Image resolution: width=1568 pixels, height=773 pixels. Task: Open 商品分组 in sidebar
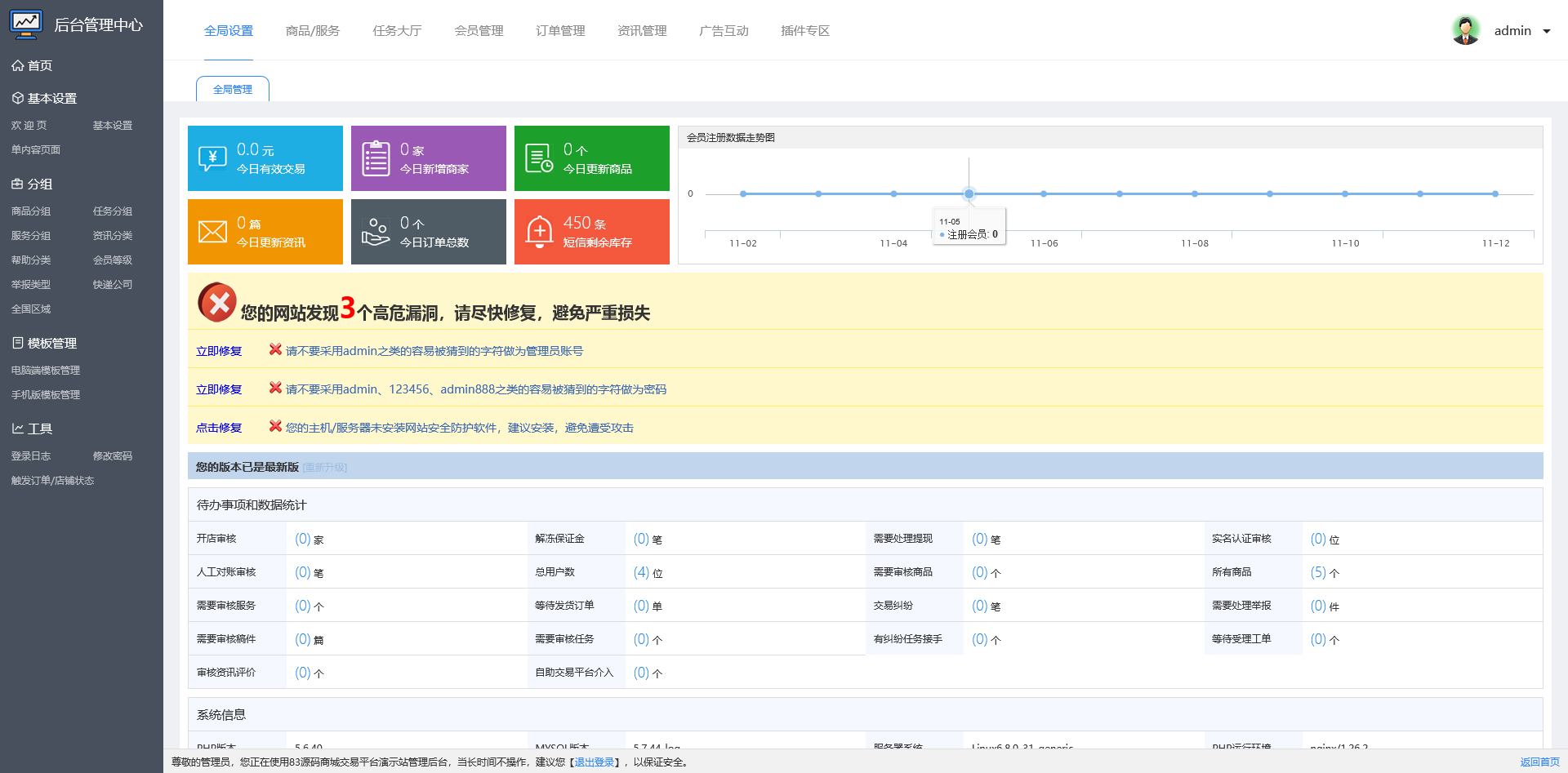pos(31,211)
